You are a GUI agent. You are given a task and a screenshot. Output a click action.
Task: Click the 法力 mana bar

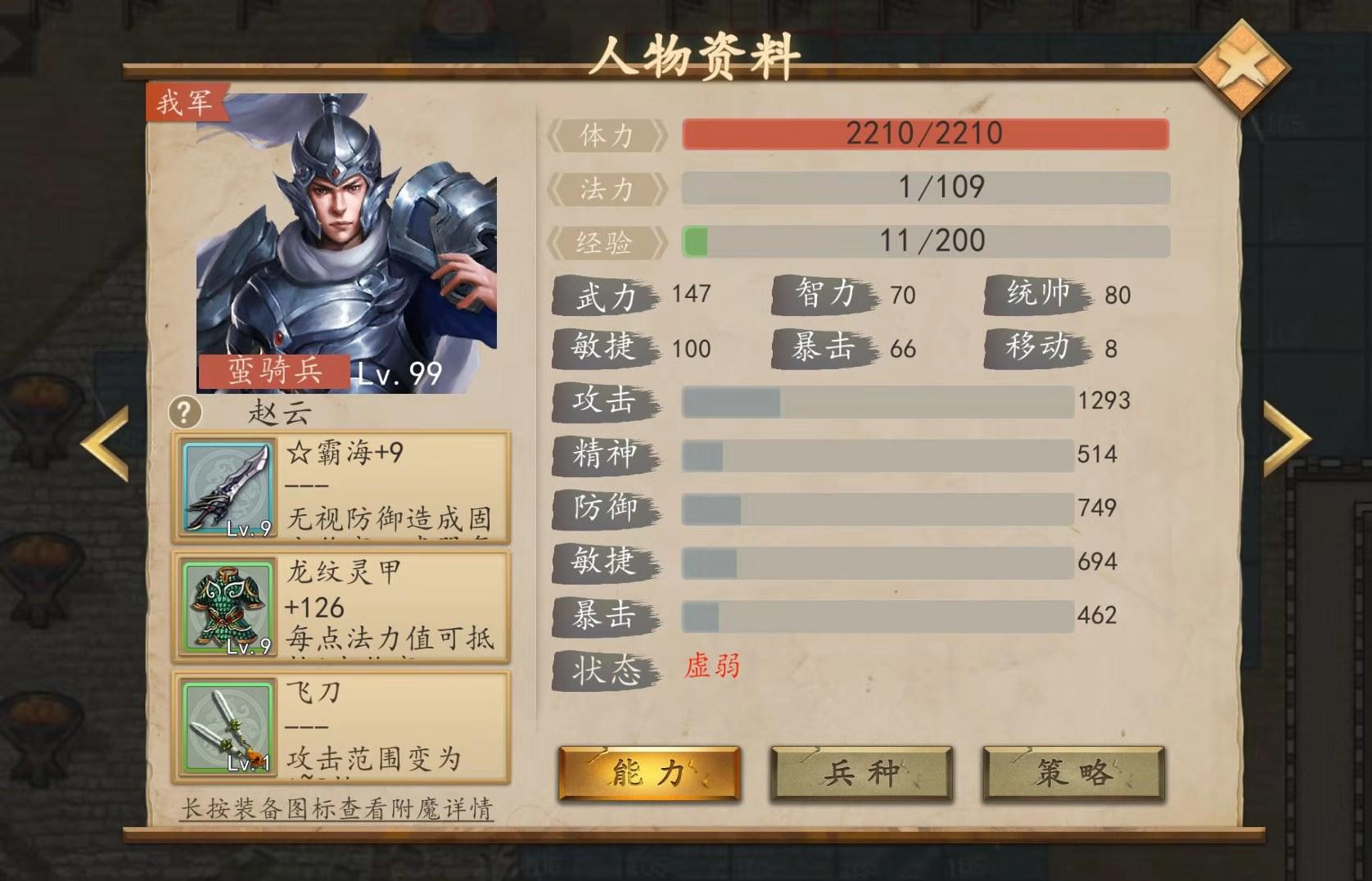925,187
